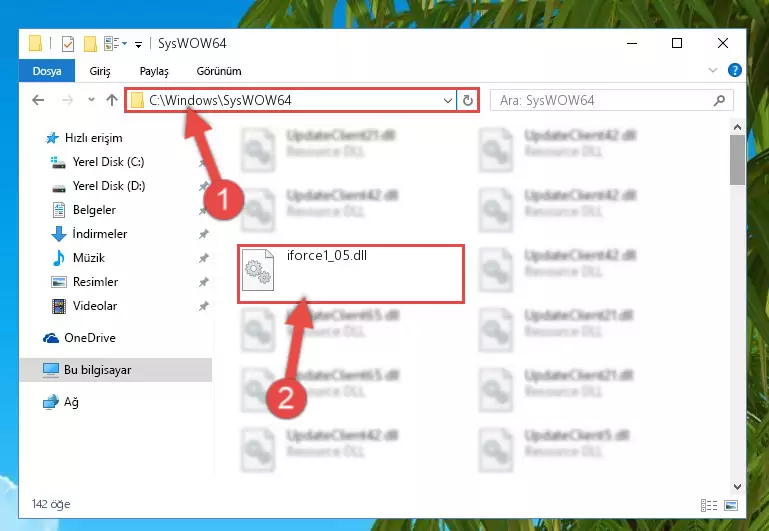Open Customize Quick Access Toolbar dropdown

click(139, 45)
